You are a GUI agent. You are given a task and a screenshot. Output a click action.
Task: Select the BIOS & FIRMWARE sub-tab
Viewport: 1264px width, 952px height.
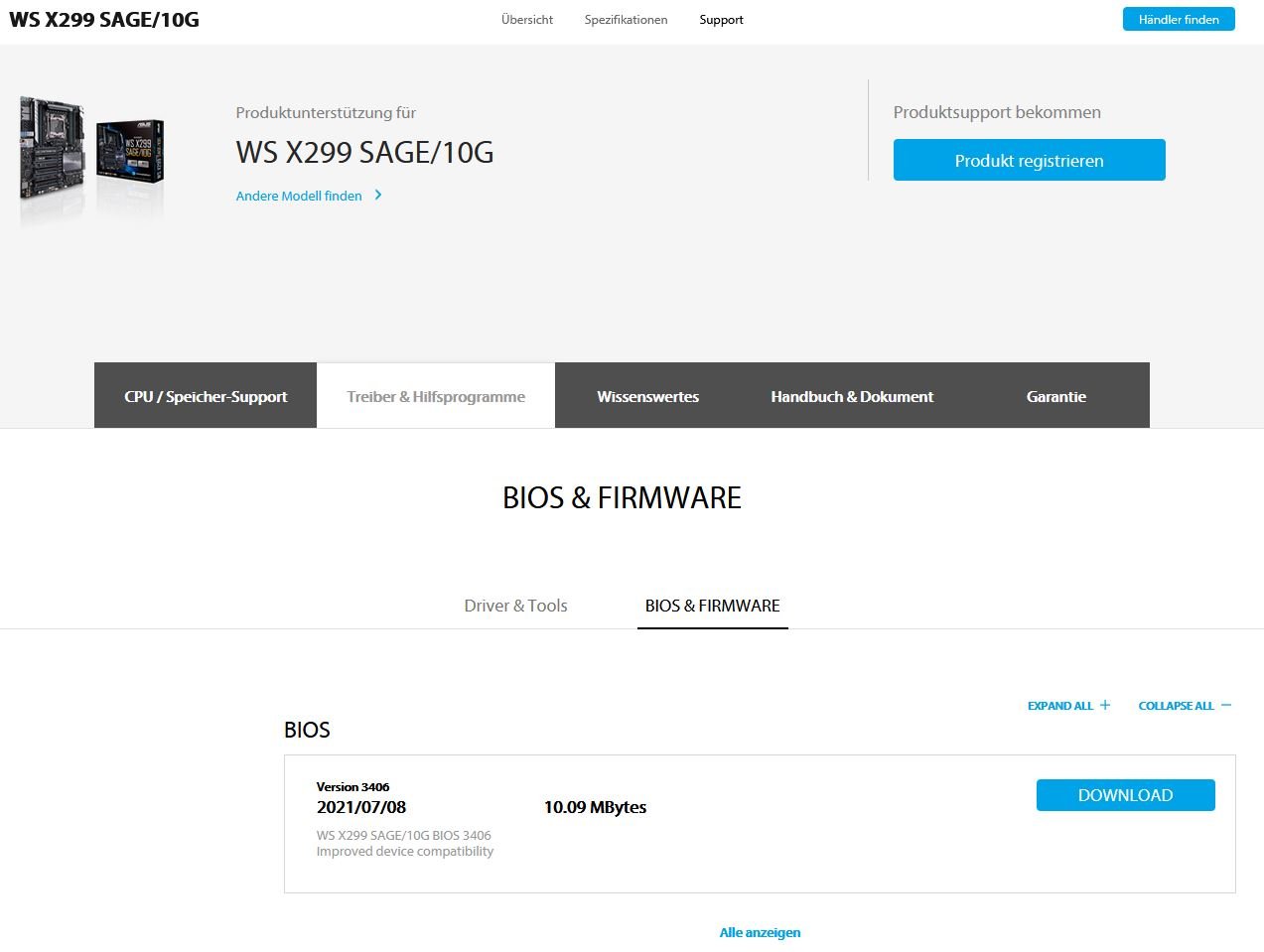[x=712, y=606]
